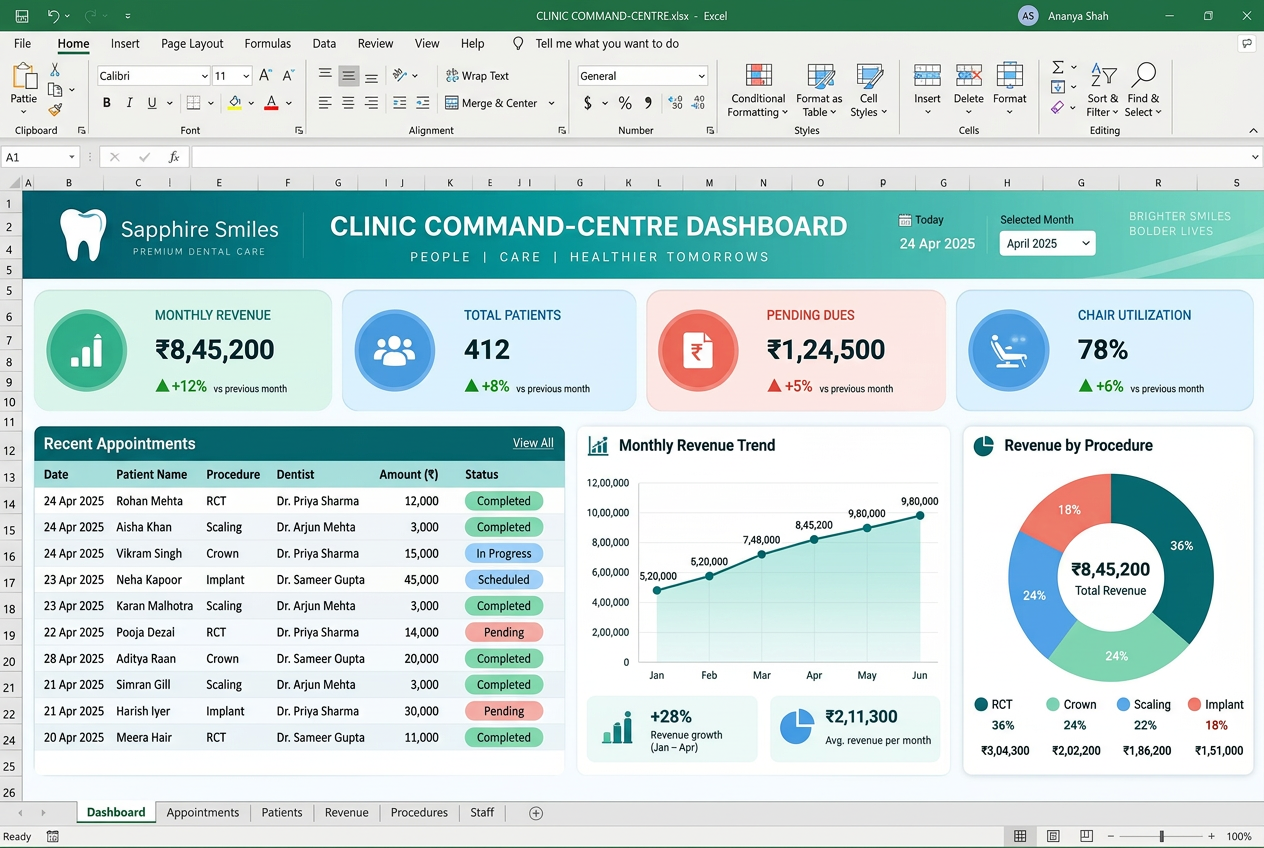The height and width of the screenshot is (848, 1264).
Task: Click the Tell me lightbulb icon
Action: (x=518, y=44)
